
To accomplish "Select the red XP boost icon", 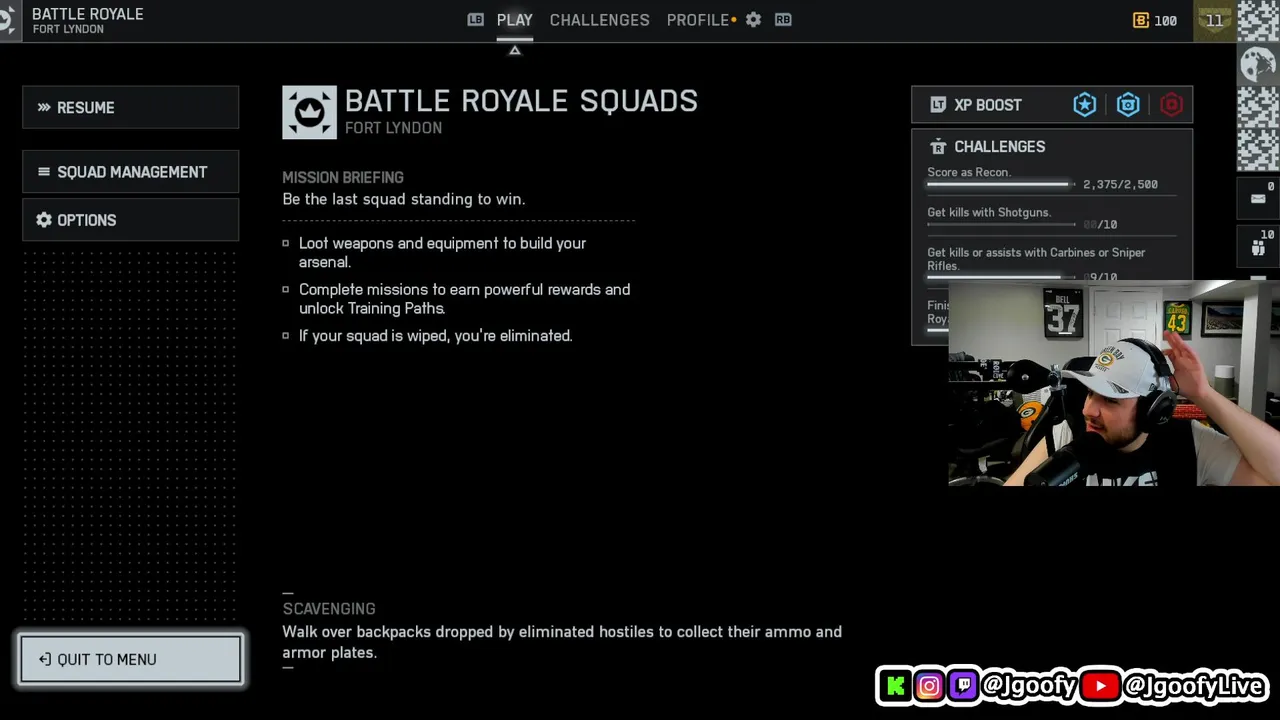I will (x=1171, y=105).
